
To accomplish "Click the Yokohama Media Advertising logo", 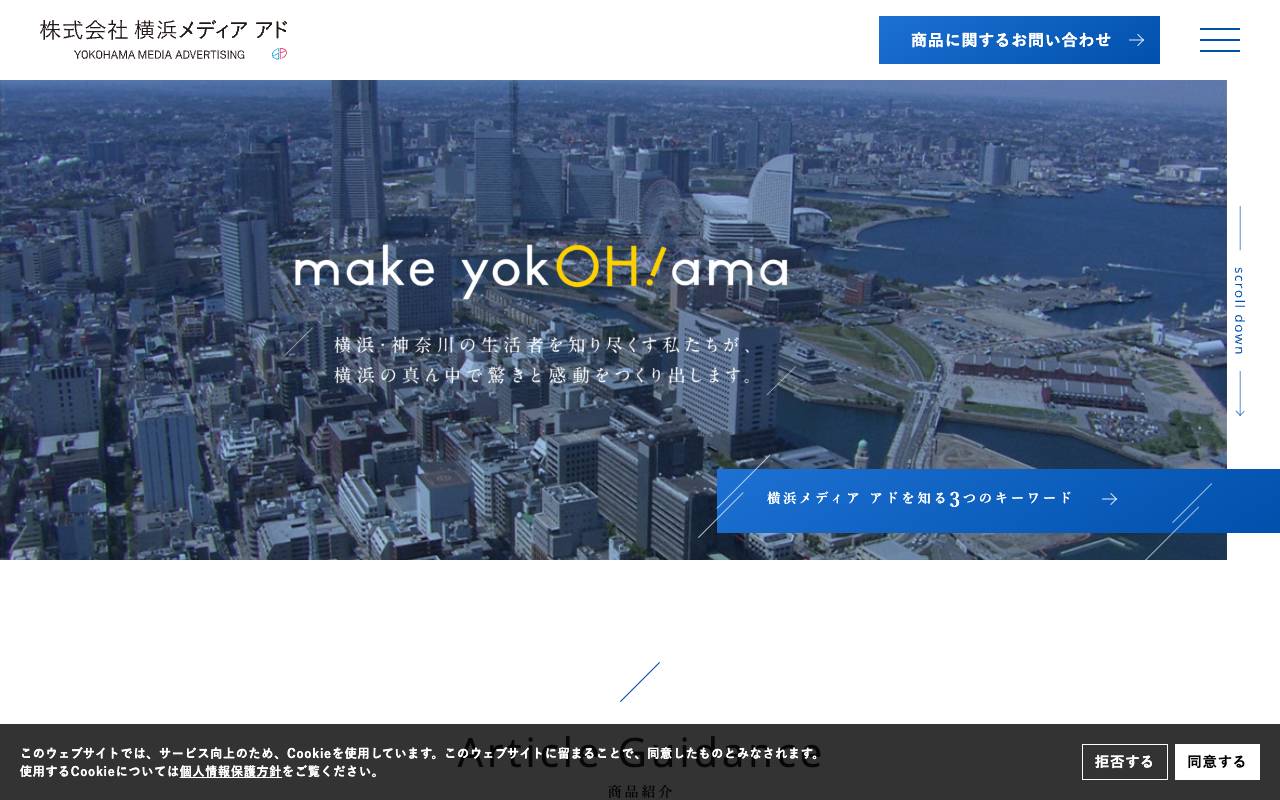I will coord(164,40).
